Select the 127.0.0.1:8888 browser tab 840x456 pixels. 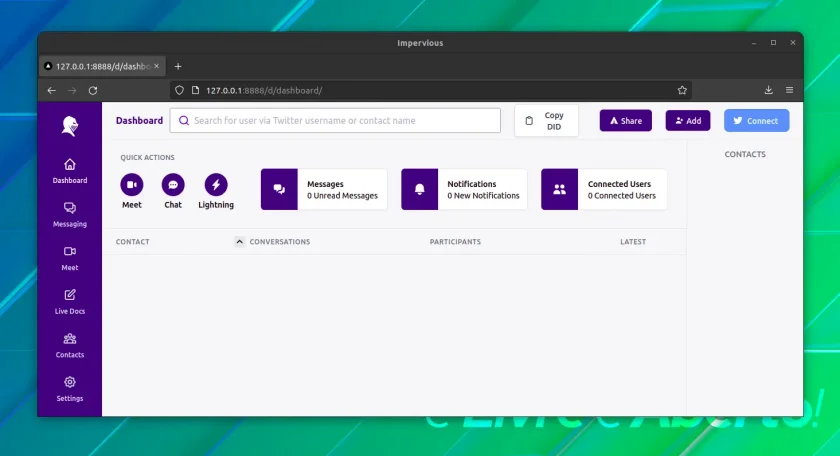tap(102, 66)
